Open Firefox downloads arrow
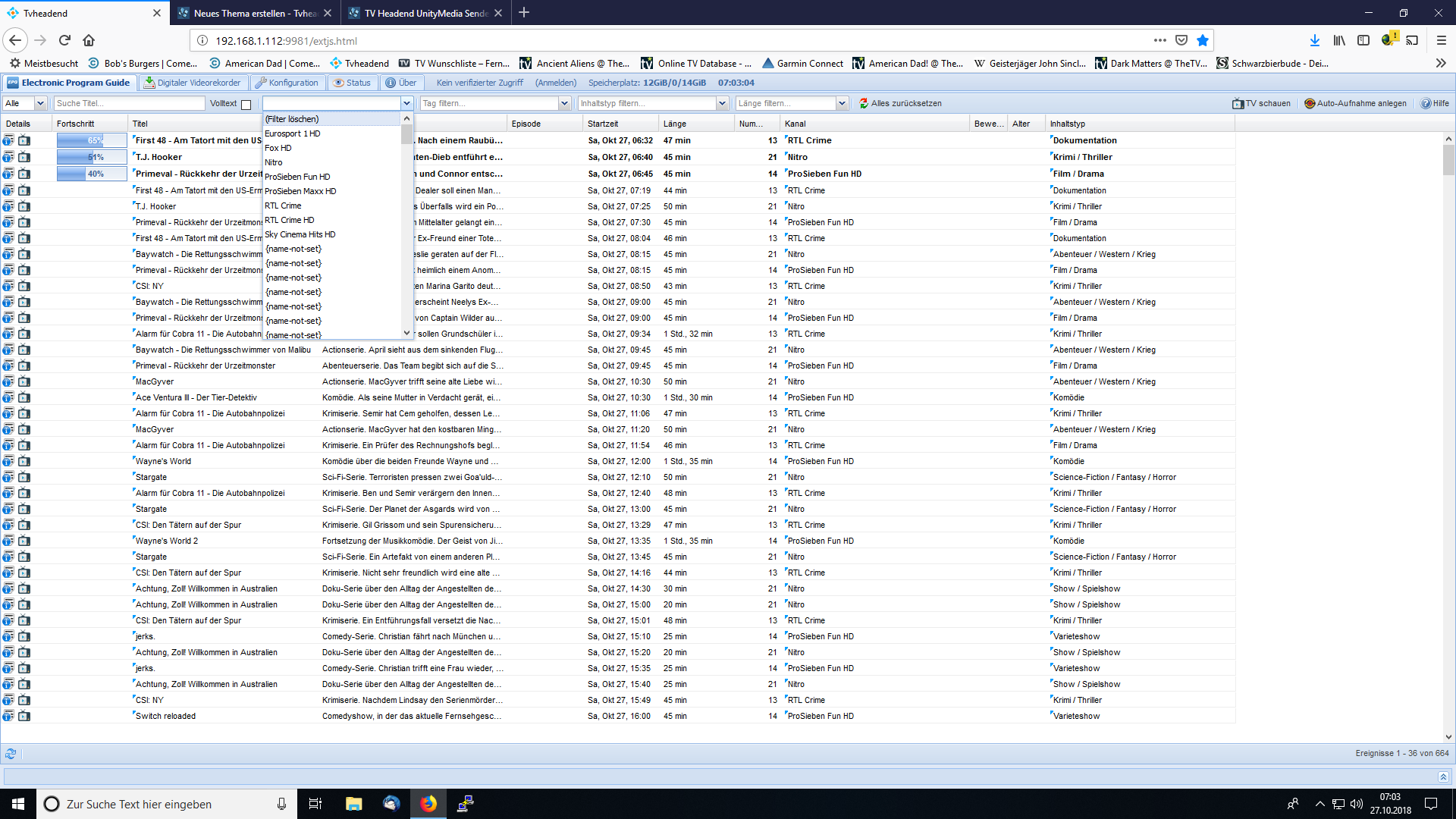The image size is (1456, 819). point(1315,40)
